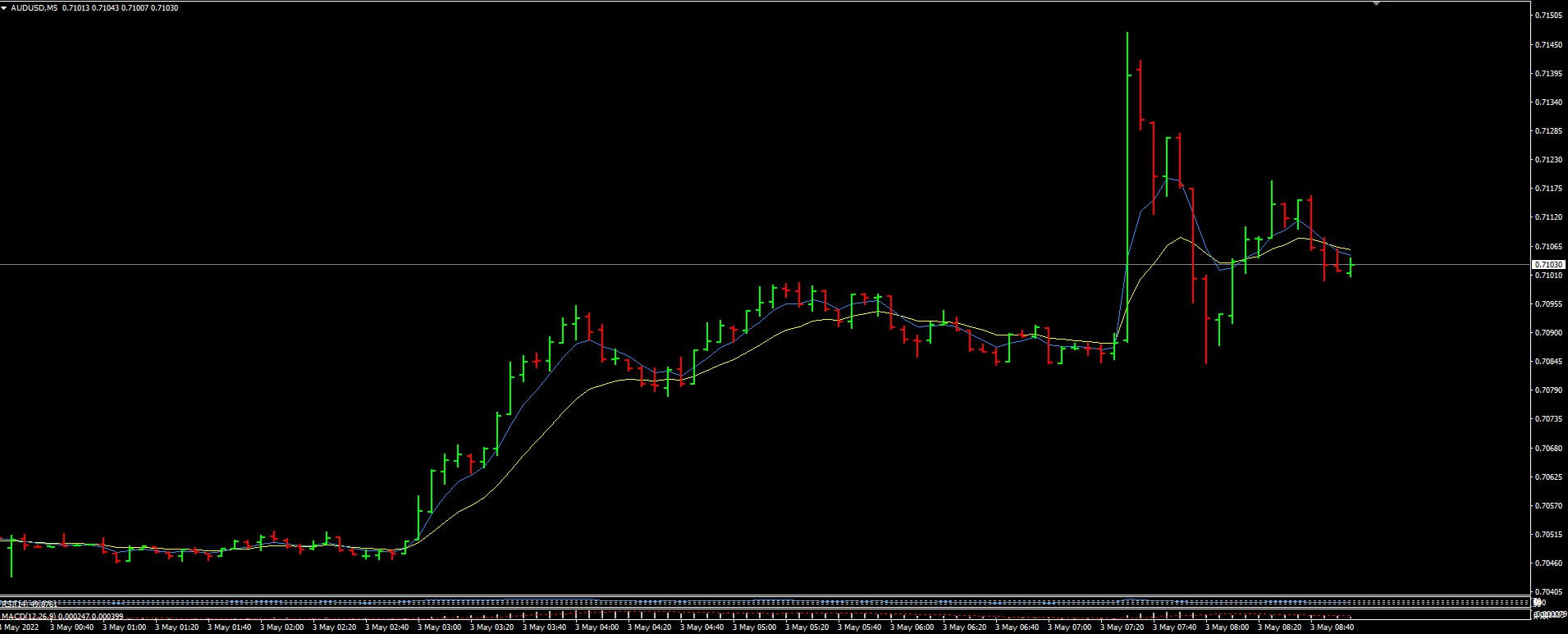Click time axis label 3 May 07:20
This screenshot has width=1568, height=634.
tap(1122, 627)
